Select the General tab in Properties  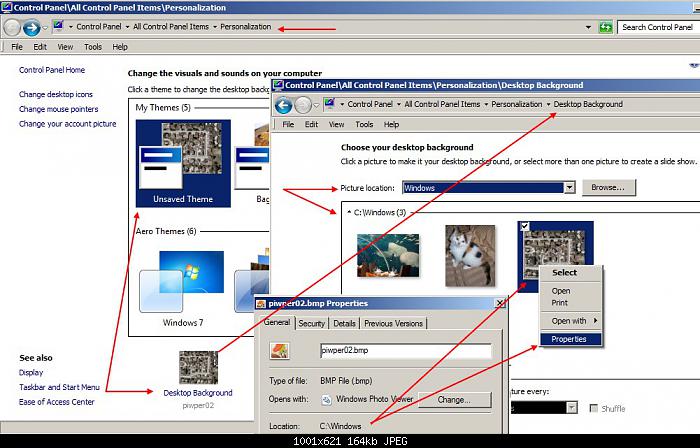click(277, 322)
